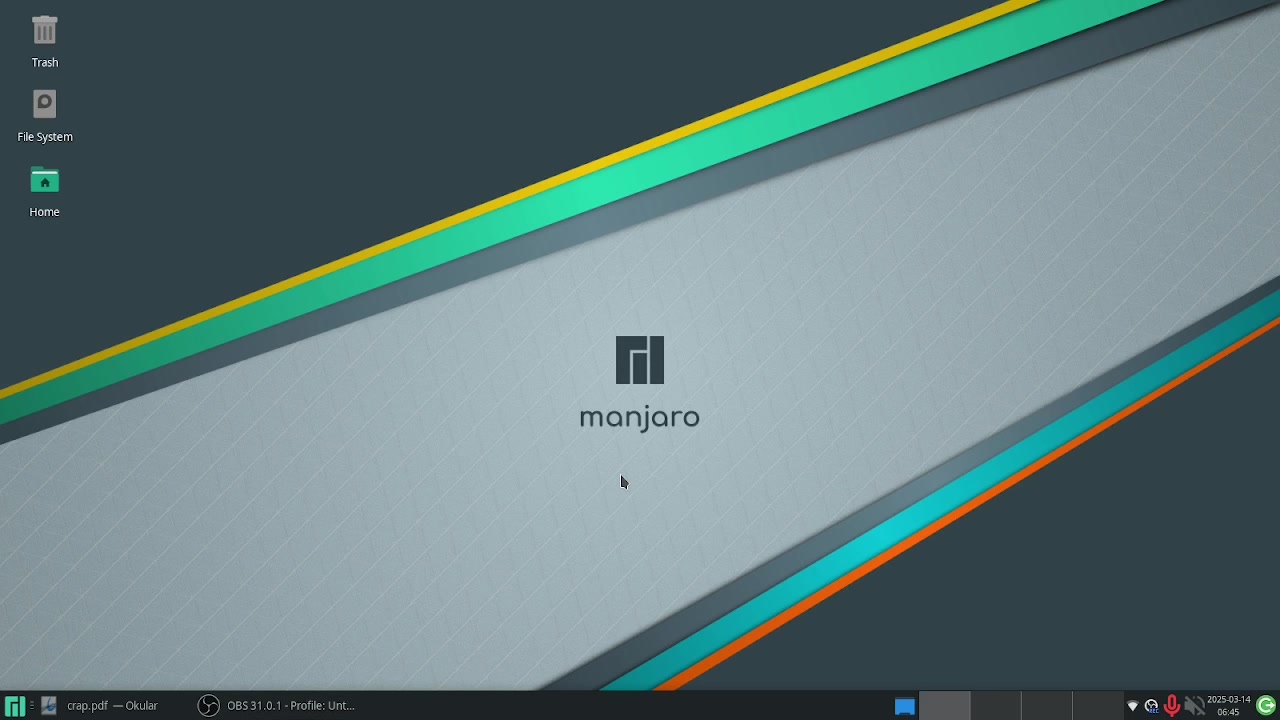The image size is (1280, 720).
Task: Switch to the second workspace
Action: click(996, 706)
